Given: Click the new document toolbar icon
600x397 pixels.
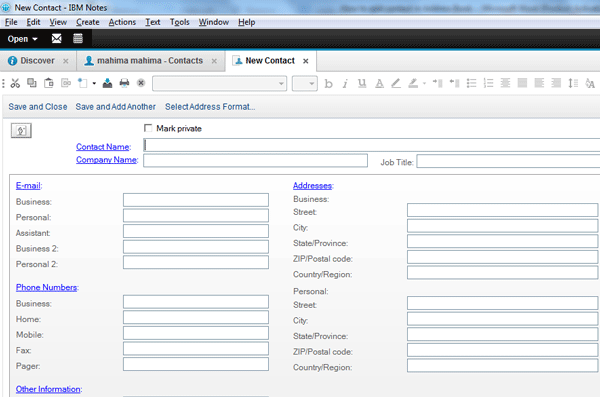Looking at the screenshot, I should click(83, 83).
